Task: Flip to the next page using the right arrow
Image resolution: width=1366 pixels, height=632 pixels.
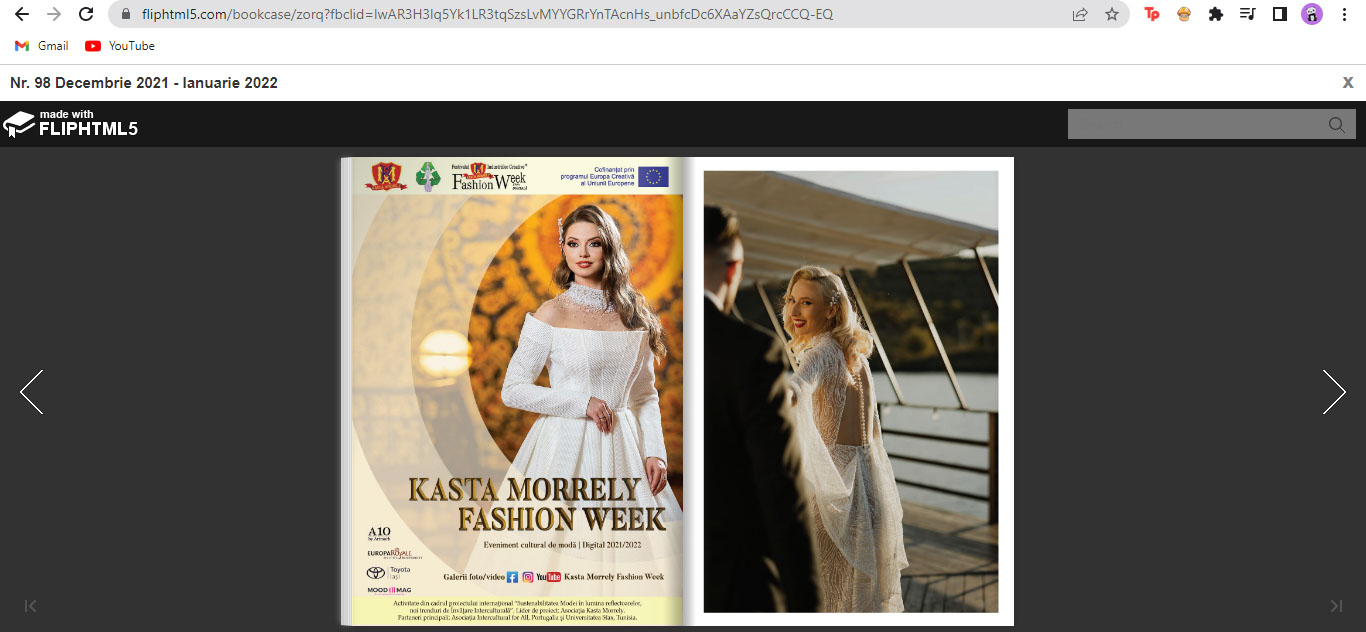Action: point(1334,392)
